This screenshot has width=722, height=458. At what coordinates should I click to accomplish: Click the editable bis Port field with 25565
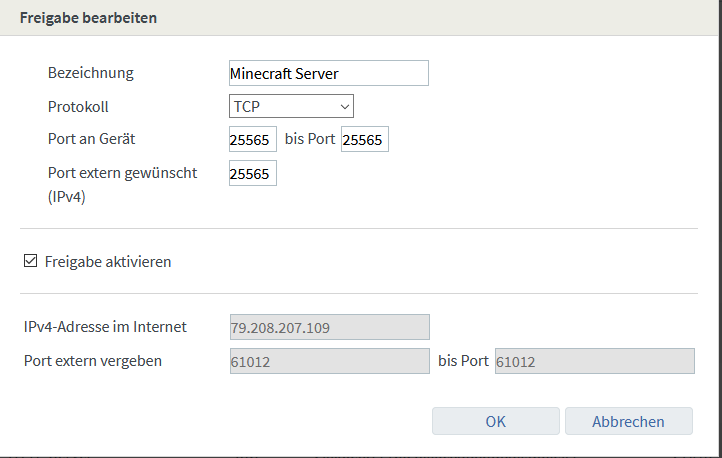[x=364, y=140]
